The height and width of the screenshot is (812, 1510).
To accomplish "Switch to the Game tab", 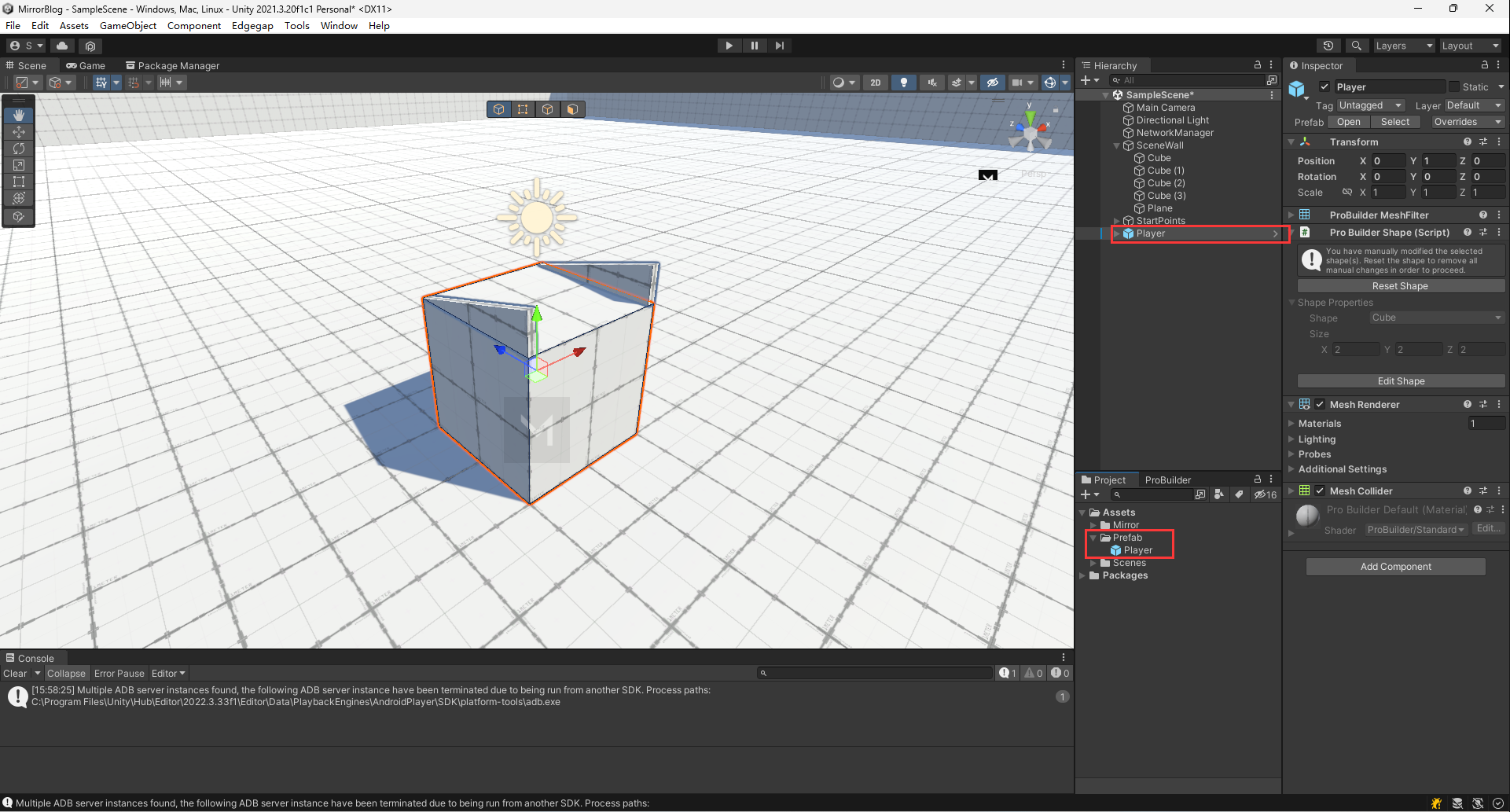I will pyautogui.click(x=86, y=65).
